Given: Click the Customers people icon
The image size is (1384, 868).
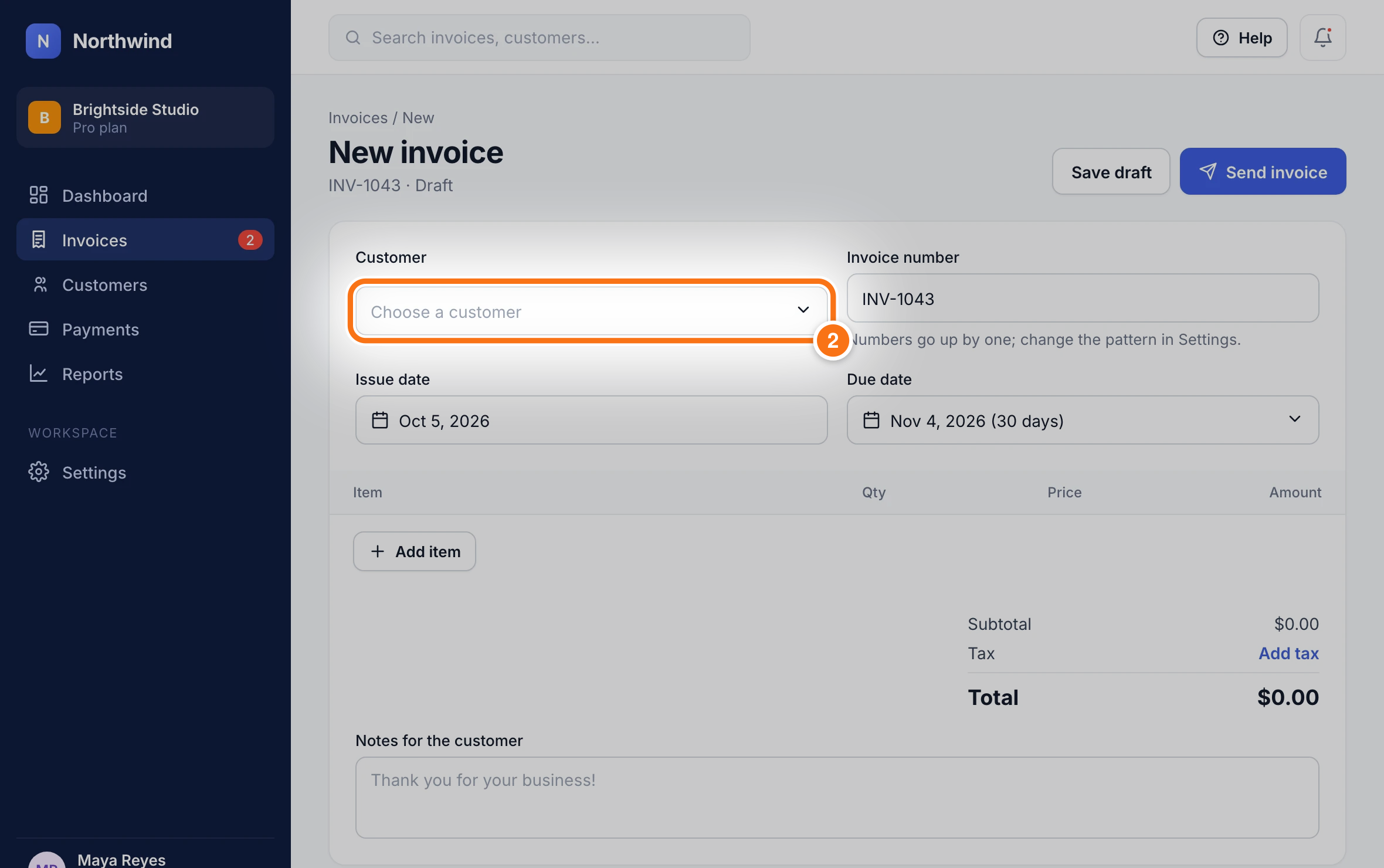Looking at the screenshot, I should (x=40, y=284).
